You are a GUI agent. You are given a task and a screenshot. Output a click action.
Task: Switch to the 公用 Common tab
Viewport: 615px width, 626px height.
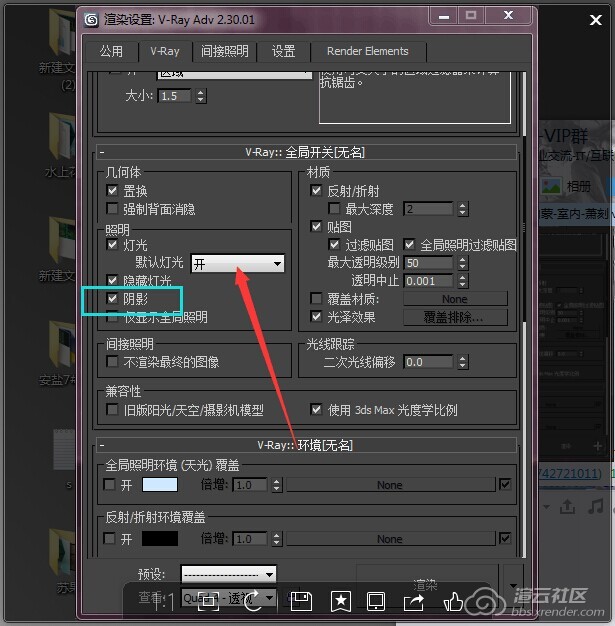point(111,52)
